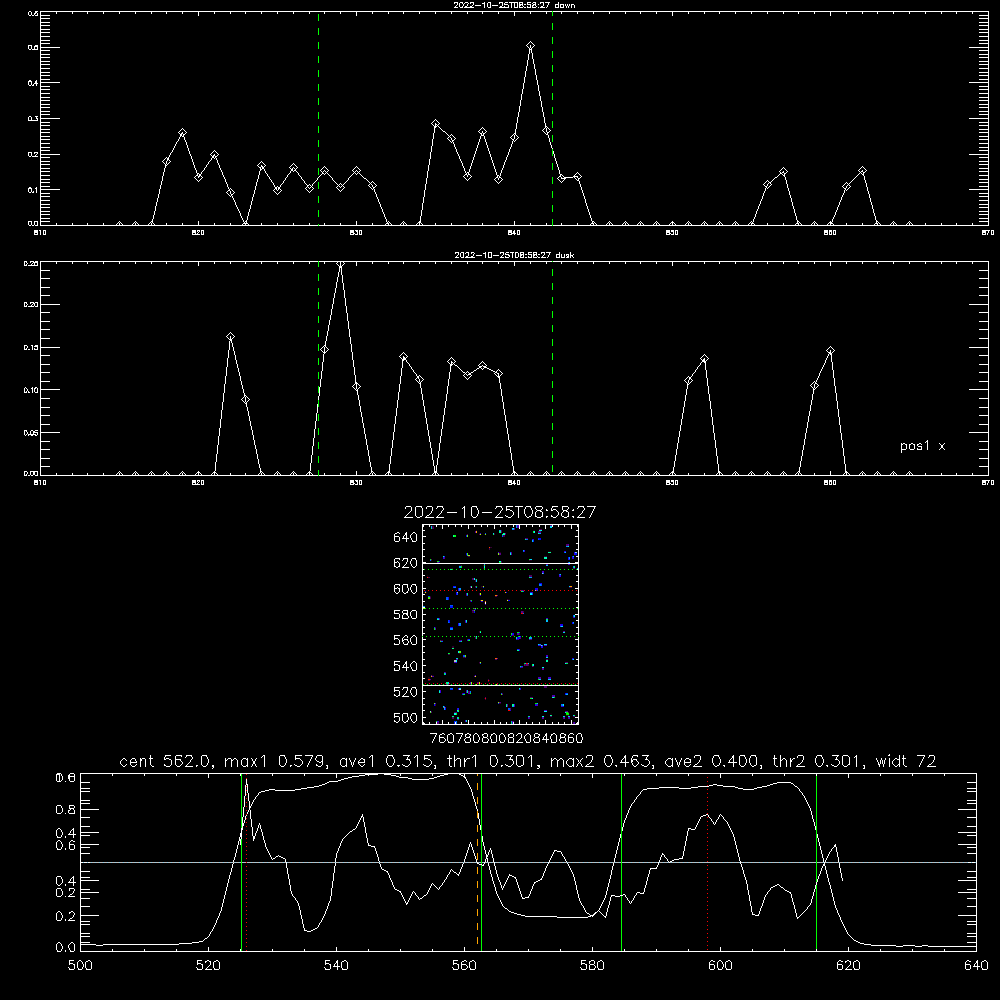Open the colored scatter image thumbnail
Viewport: 1000px width, 1000px height.
pyautogui.click(x=500, y=624)
